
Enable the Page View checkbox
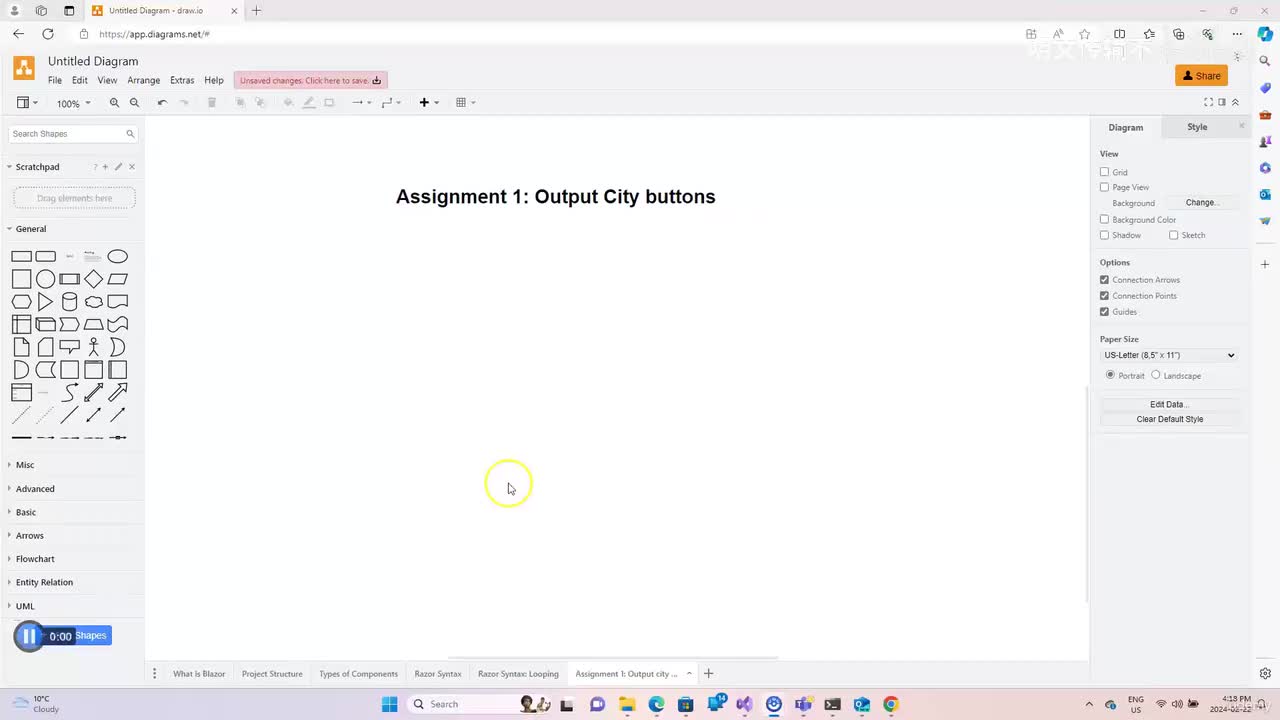(1104, 187)
